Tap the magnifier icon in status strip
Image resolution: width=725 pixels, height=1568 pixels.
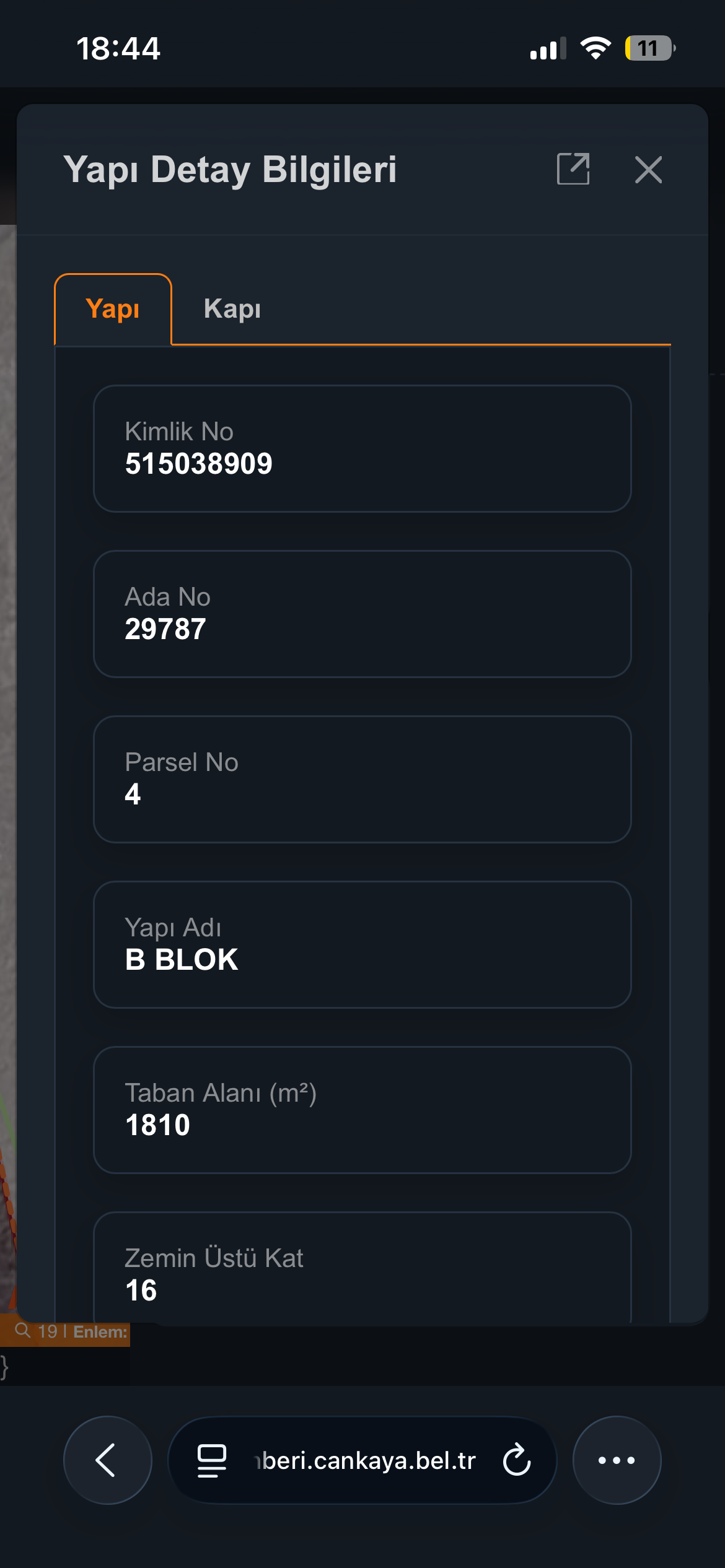coord(22,1331)
